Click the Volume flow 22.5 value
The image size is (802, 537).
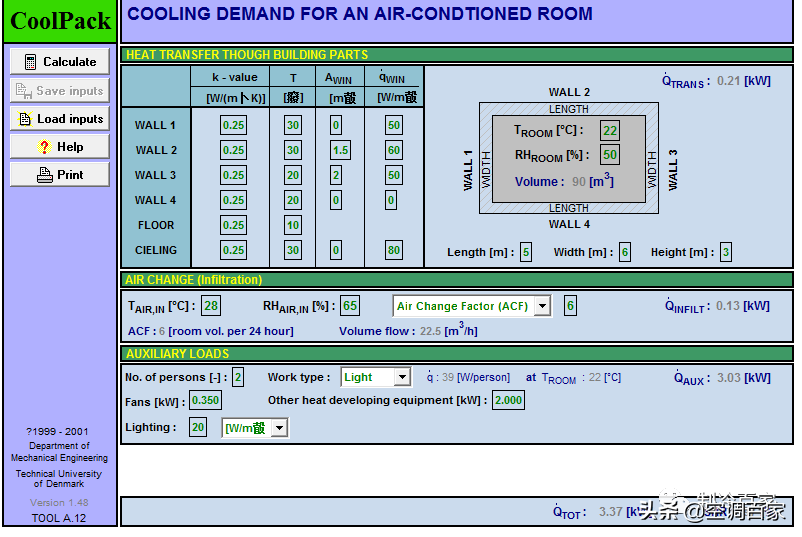pos(430,331)
